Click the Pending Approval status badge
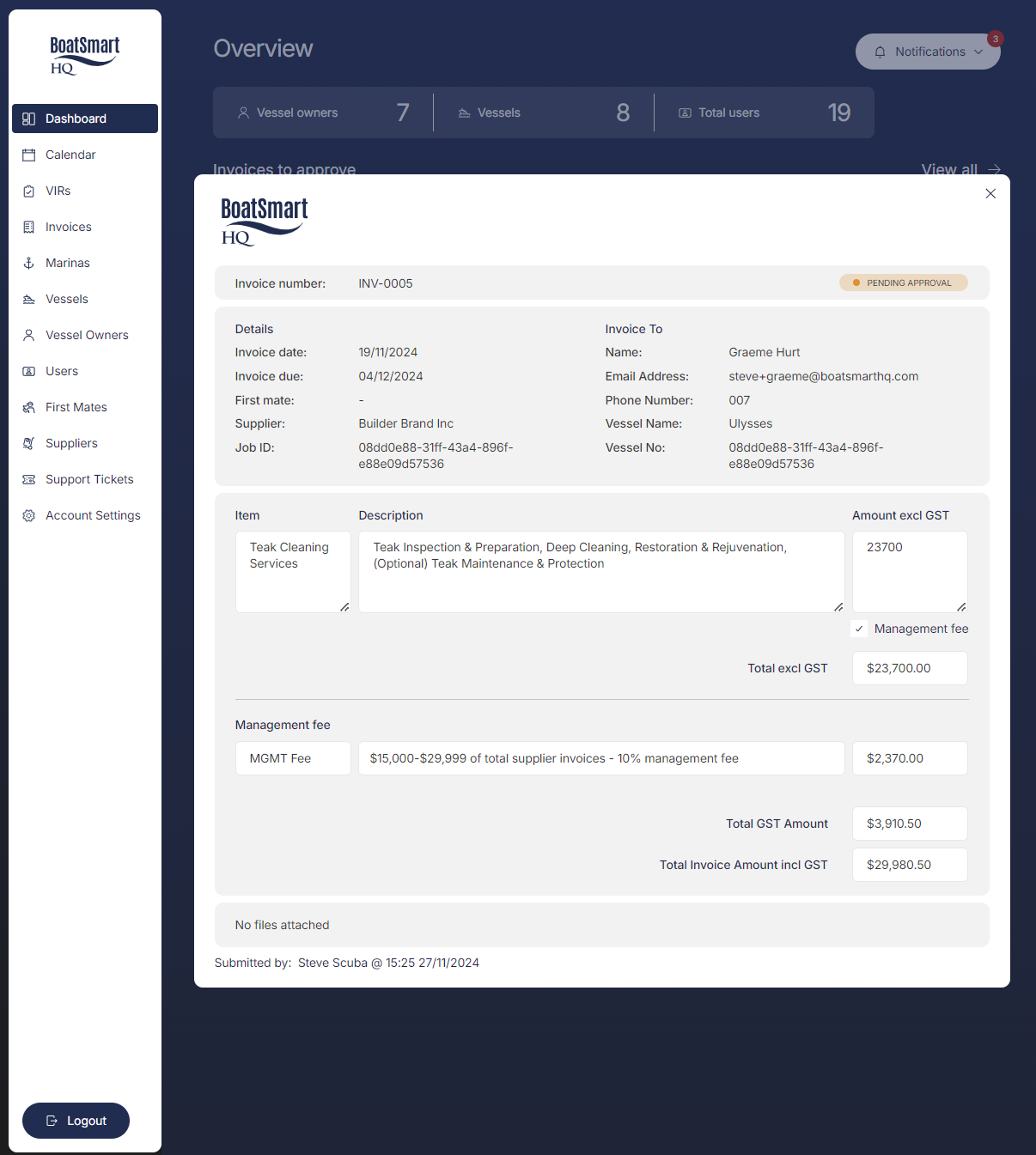The width and height of the screenshot is (1036, 1155). click(904, 283)
